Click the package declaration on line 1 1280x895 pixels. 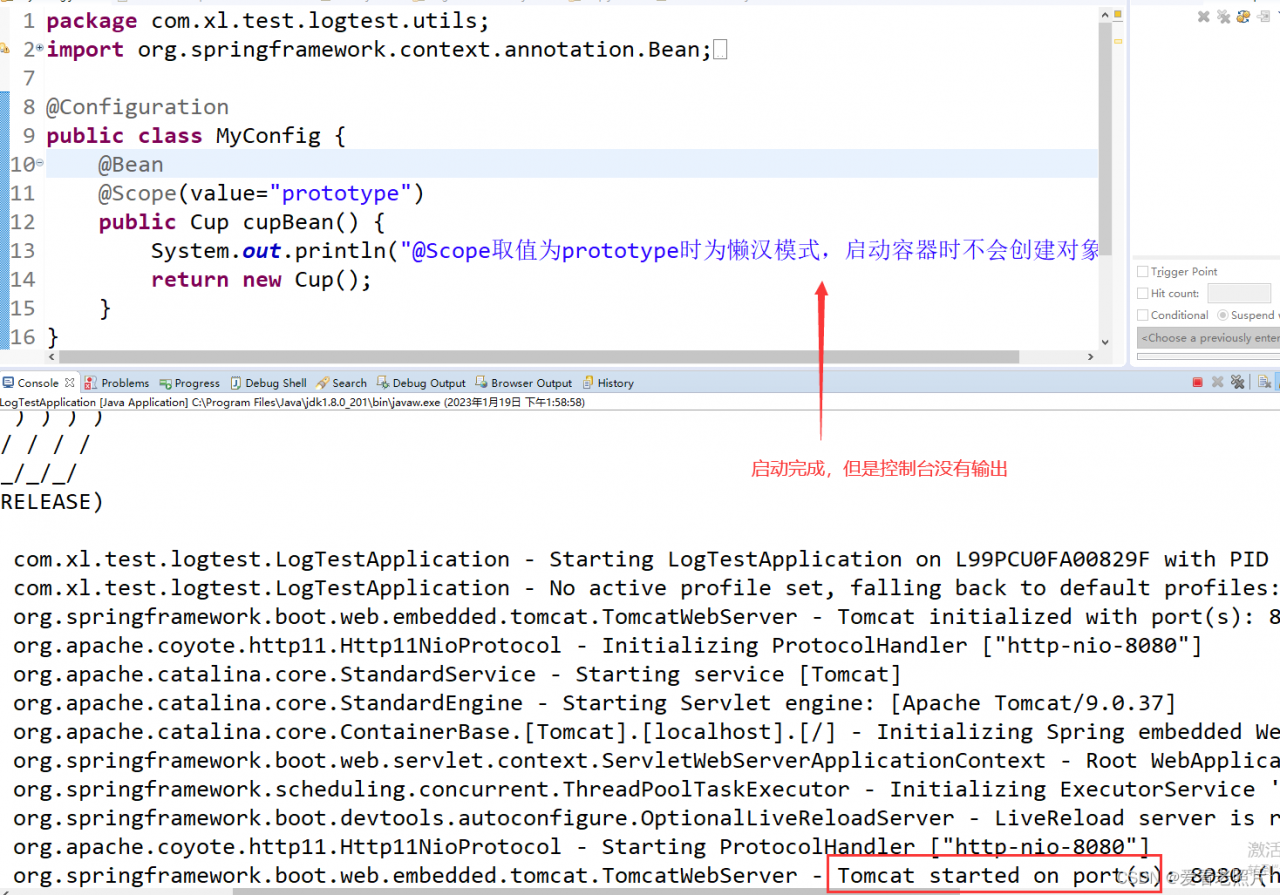(268, 21)
